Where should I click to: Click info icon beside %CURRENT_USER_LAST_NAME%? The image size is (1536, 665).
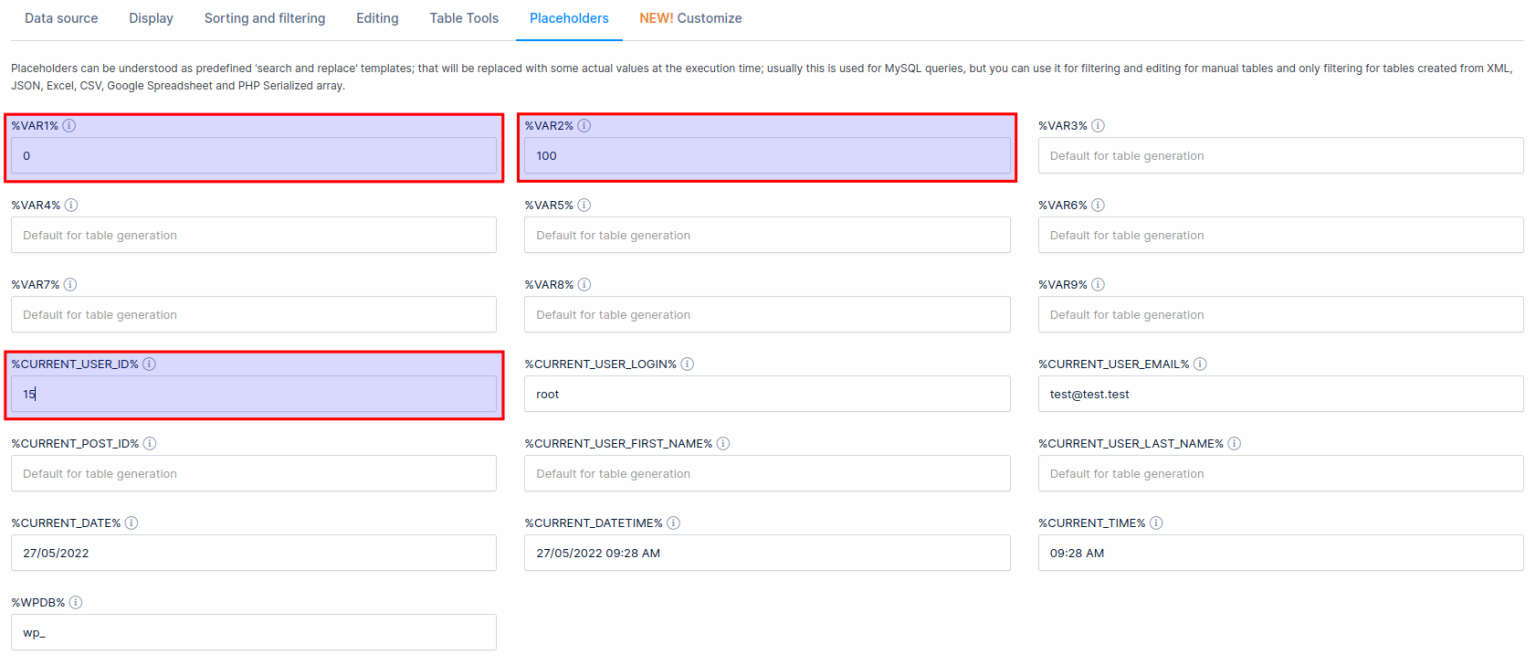click(1235, 443)
